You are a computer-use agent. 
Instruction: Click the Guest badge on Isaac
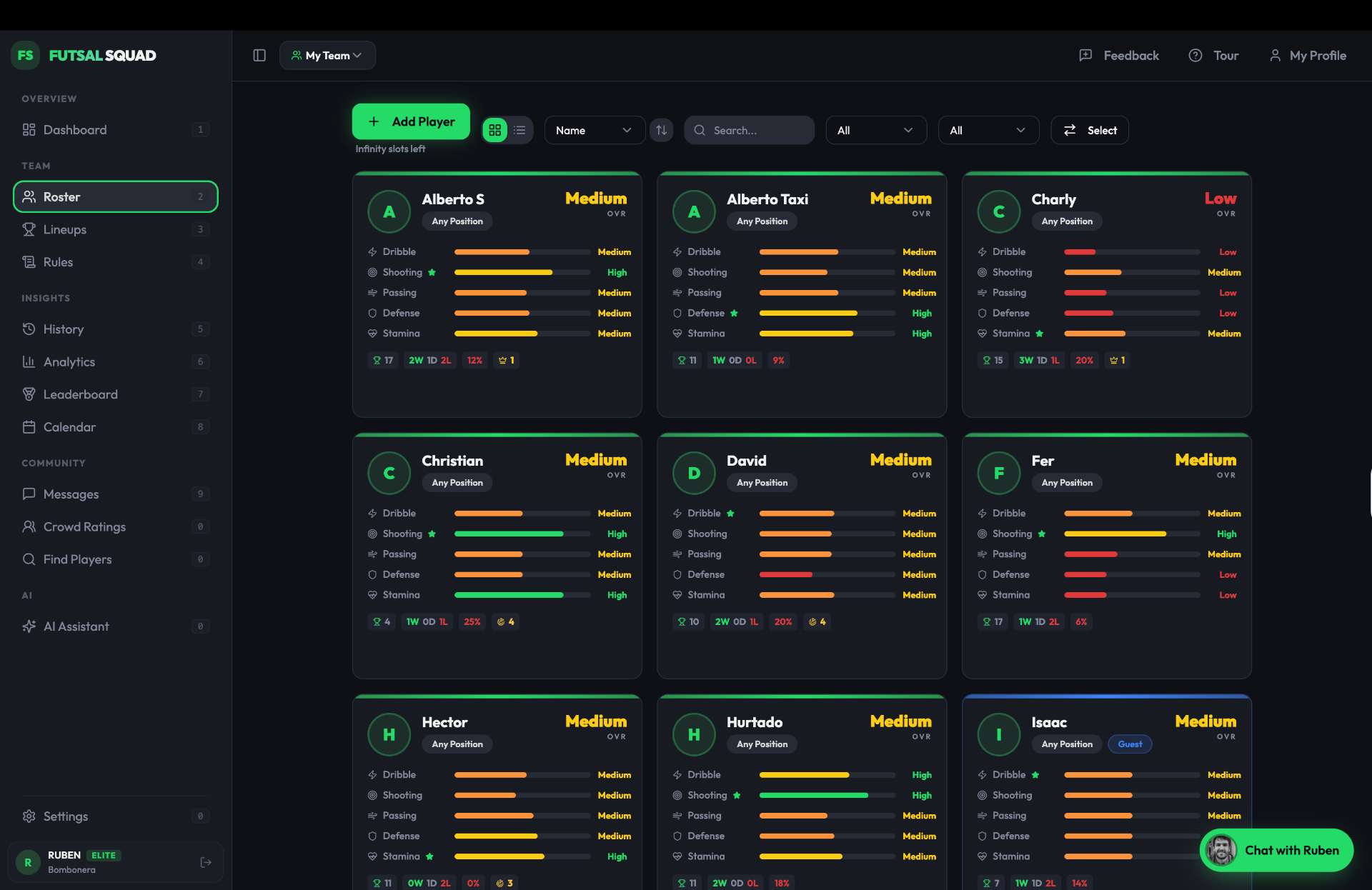coord(1130,744)
